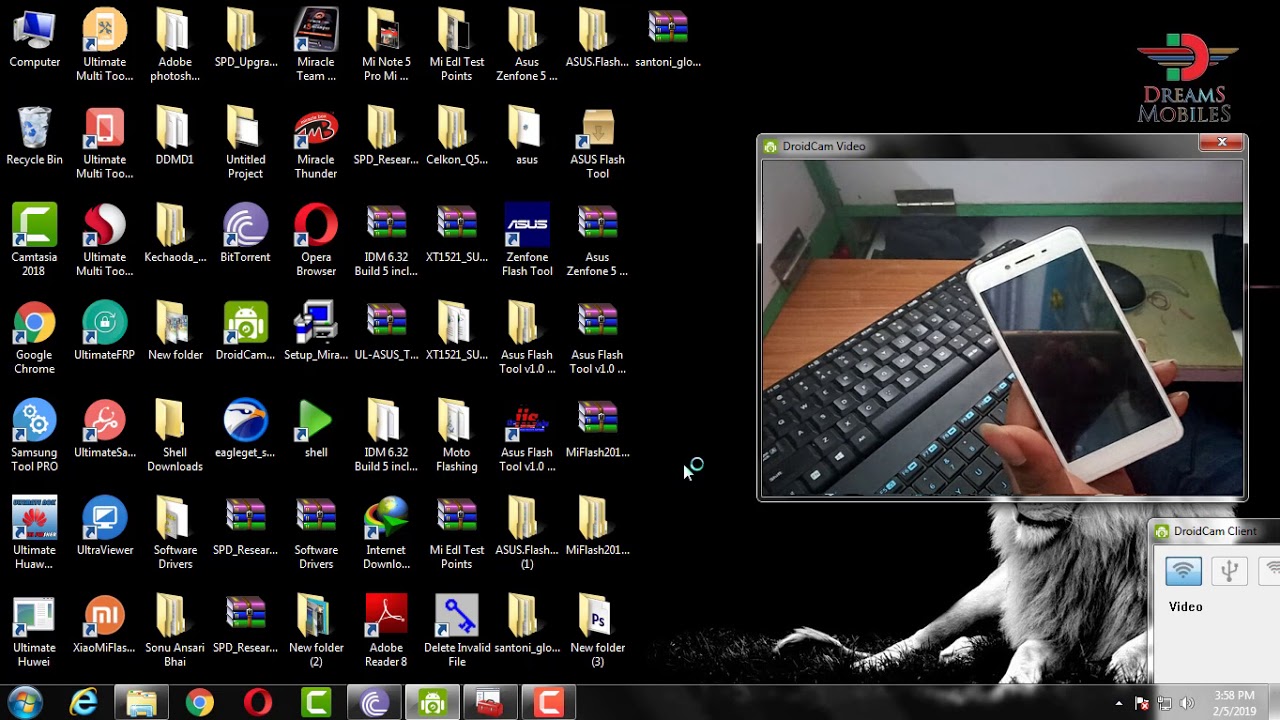Image resolution: width=1280 pixels, height=720 pixels.
Task: Select the New folder (2) icon
Action: click(x=316, y=631)
